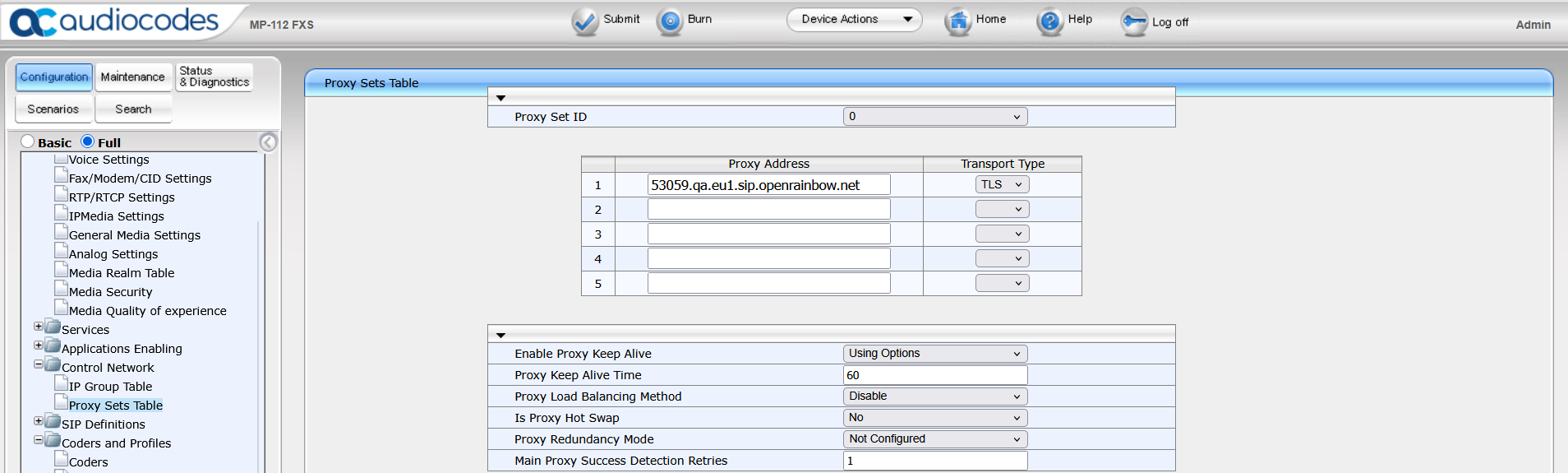The width and height of the screenshot is (1568, 473).
Task: Change Transport Type TLS dropdown
Action: click(x=1002, y=185)
